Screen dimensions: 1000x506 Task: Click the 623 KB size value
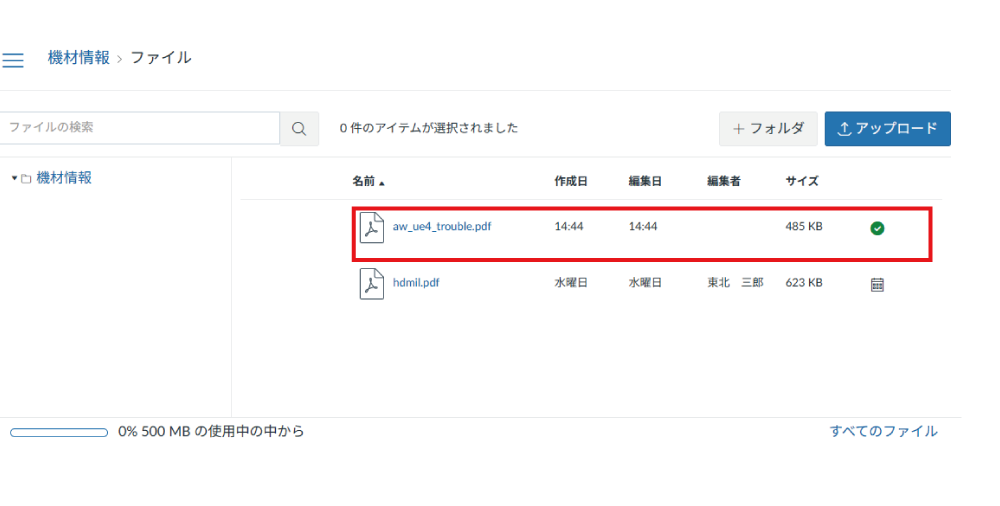804,283
